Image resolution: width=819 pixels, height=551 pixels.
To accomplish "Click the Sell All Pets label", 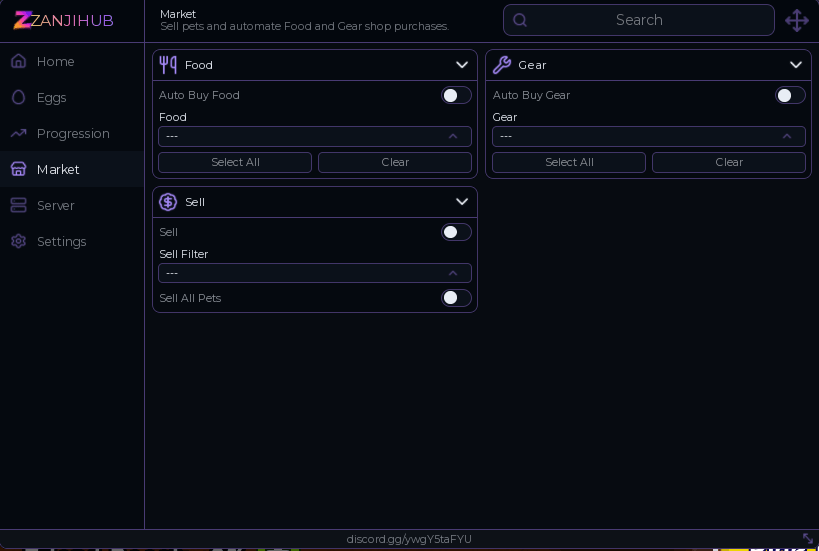I will coord(190,298).
